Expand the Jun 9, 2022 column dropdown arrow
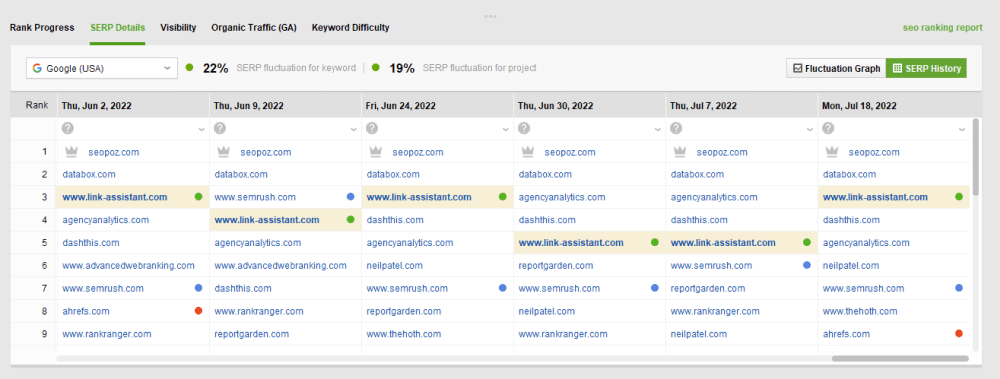The height and width of the screenshot is (379, 1000). (354, 130)
